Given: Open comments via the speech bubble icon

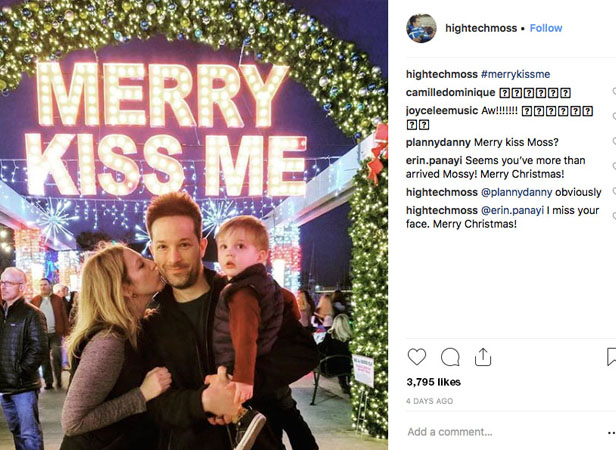Looking at the screenshot, I should 450,357.
